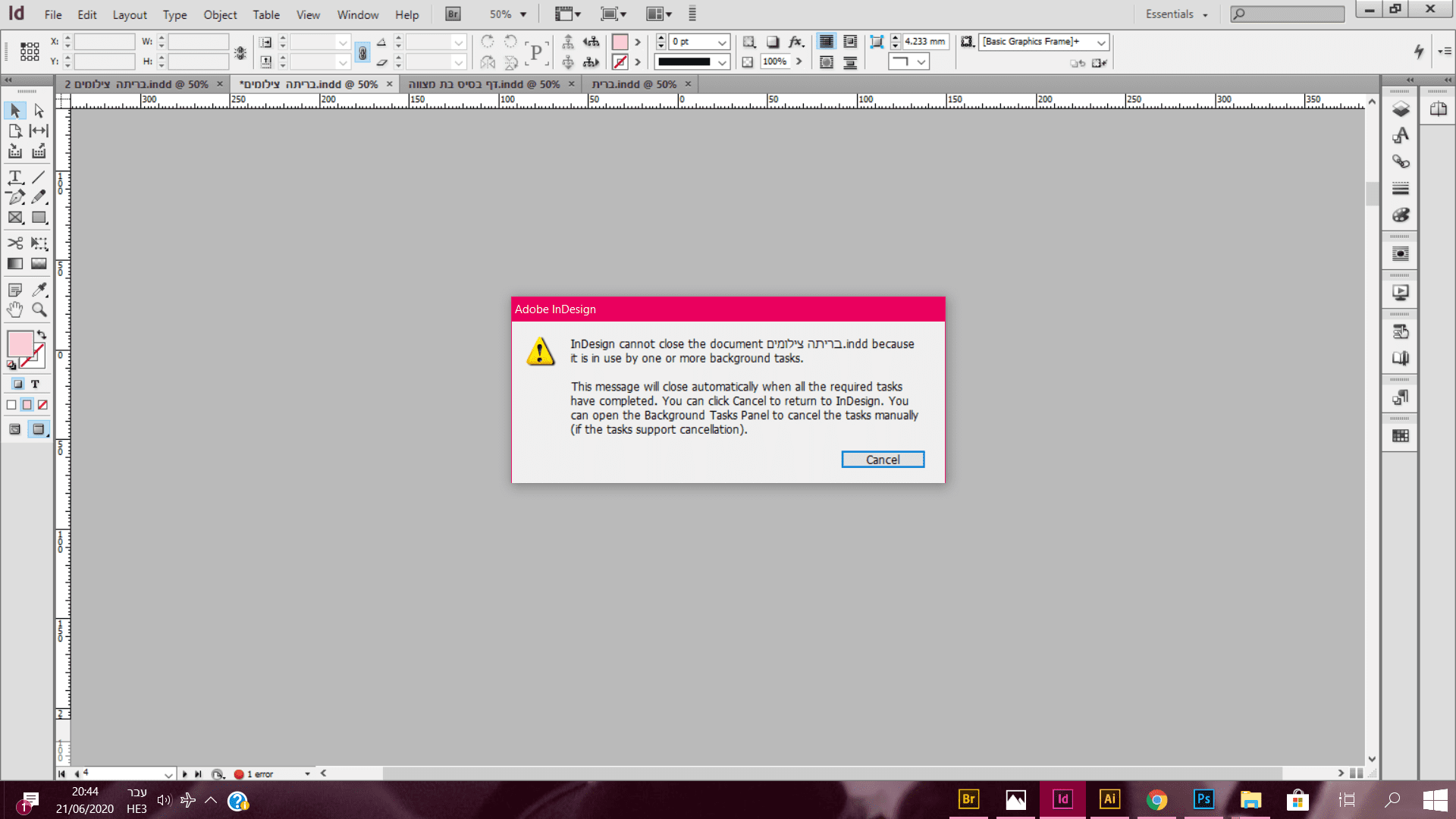This screenshot has width=1456, height=819.
Task: Expand the Basic Graphics Frame style dropdown
Action: tap(1101, 42)
